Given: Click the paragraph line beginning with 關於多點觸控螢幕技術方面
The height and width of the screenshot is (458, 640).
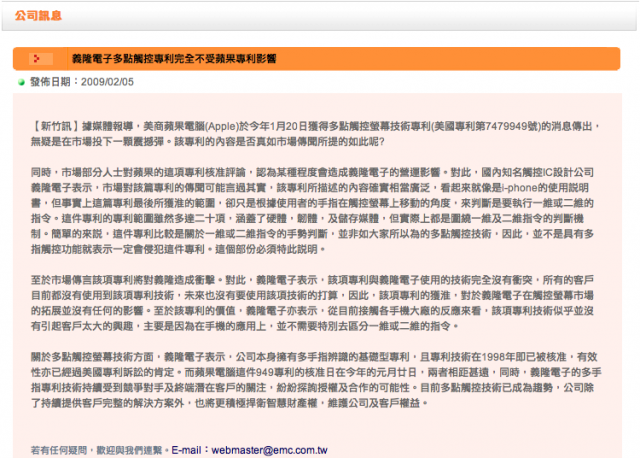Looking at the screenshot, I should (314, 357).
